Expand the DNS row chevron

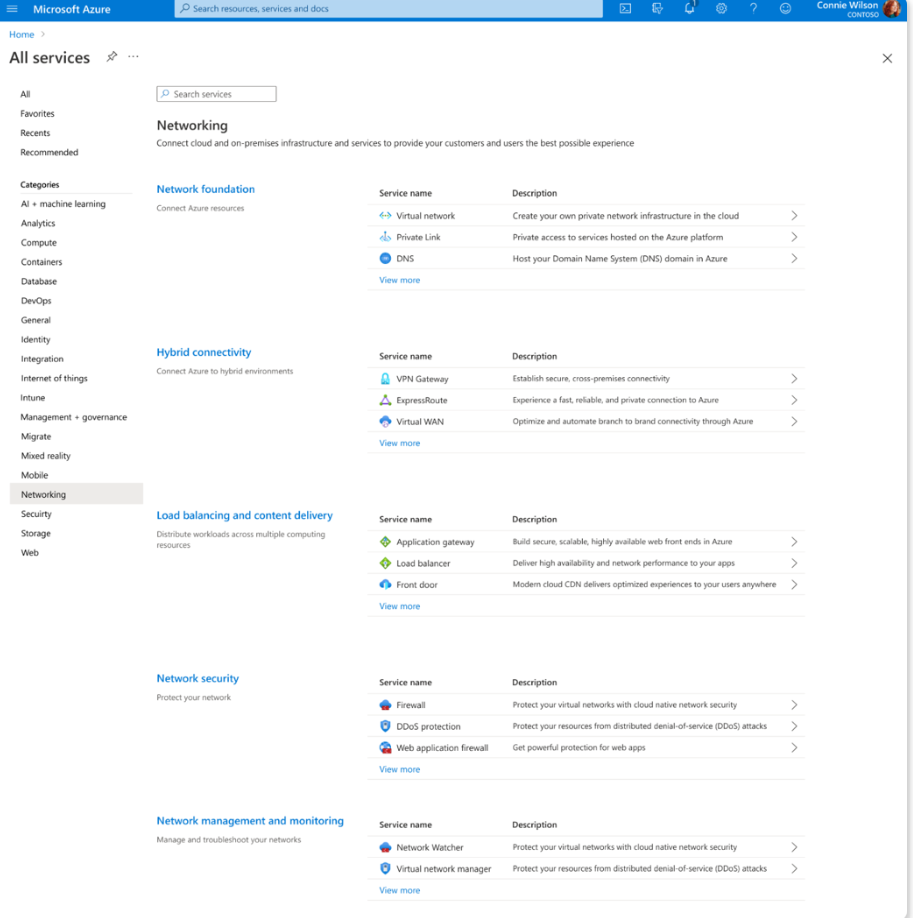[x=794, y=258]
